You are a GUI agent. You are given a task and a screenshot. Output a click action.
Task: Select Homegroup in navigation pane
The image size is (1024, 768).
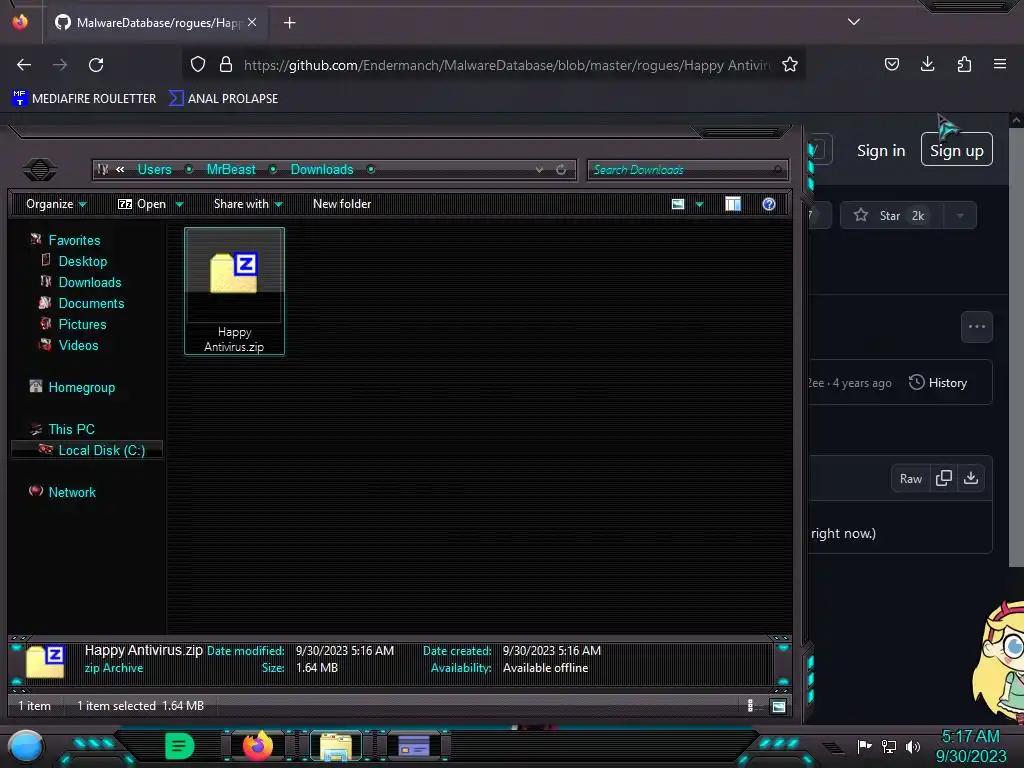(x=82, y=387)
